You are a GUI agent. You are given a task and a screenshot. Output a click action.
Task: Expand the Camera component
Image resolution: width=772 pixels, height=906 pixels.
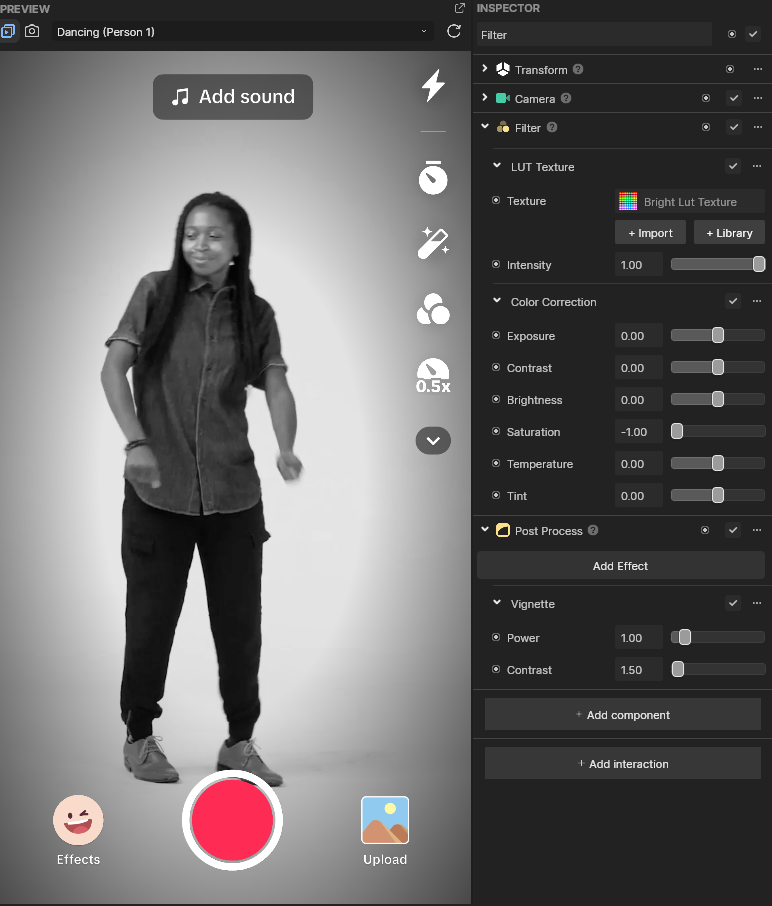click(x=485, y=98)
